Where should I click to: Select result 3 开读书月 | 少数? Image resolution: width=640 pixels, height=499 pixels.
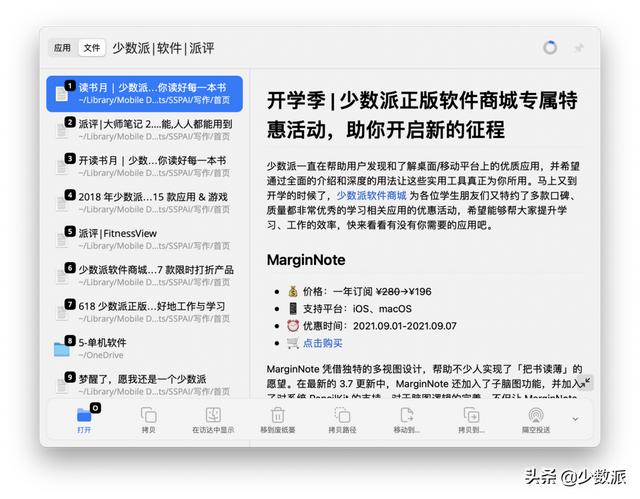coord(144,166)
